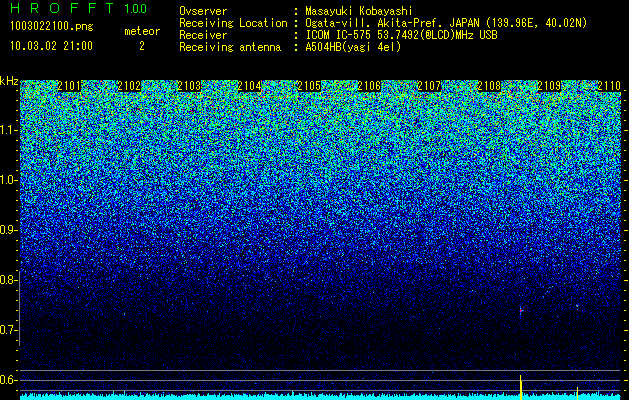Click the kHz axis unit label

[9, 81]
